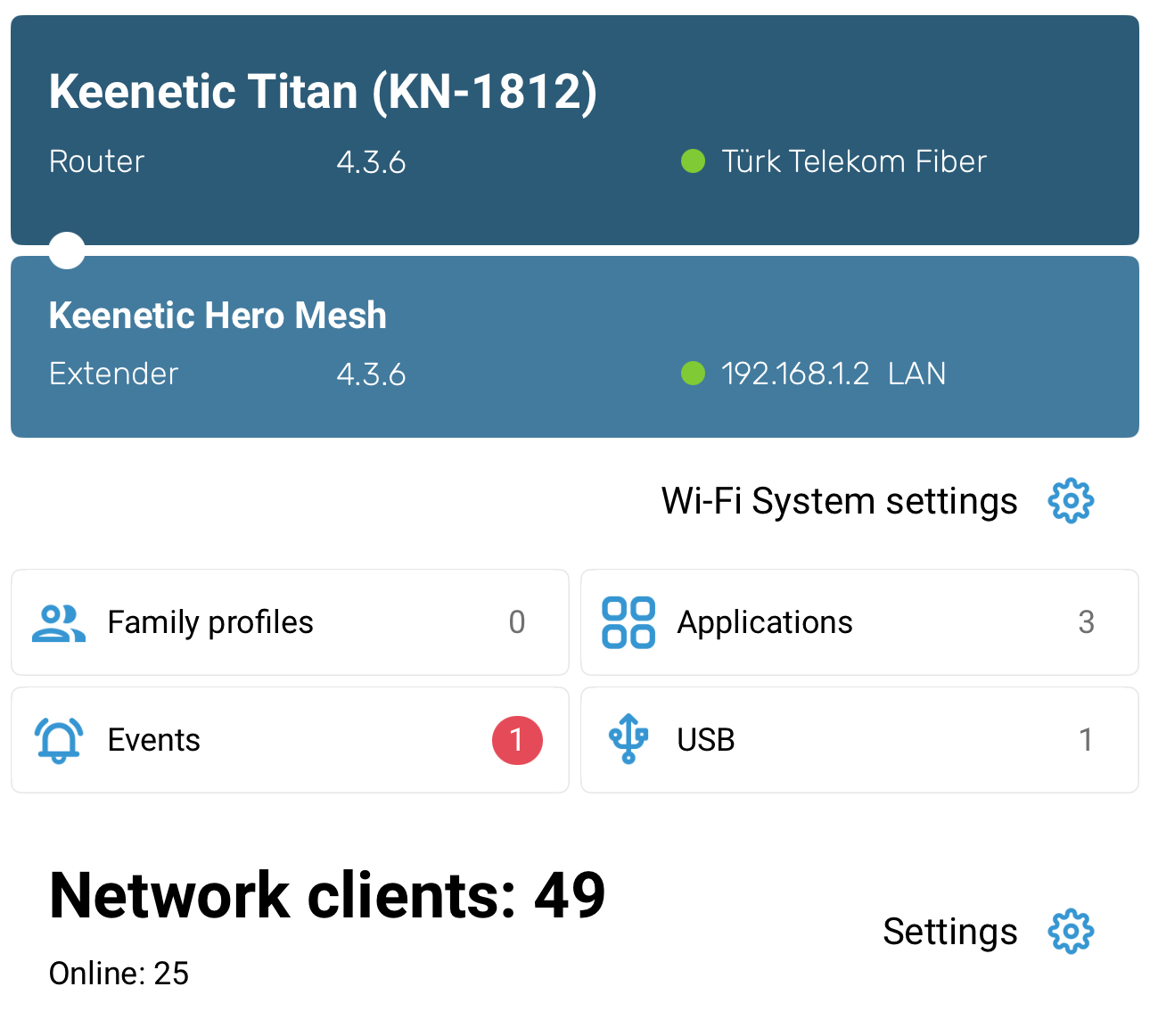
Task: Open the Events tile
Action: point(290,740)
